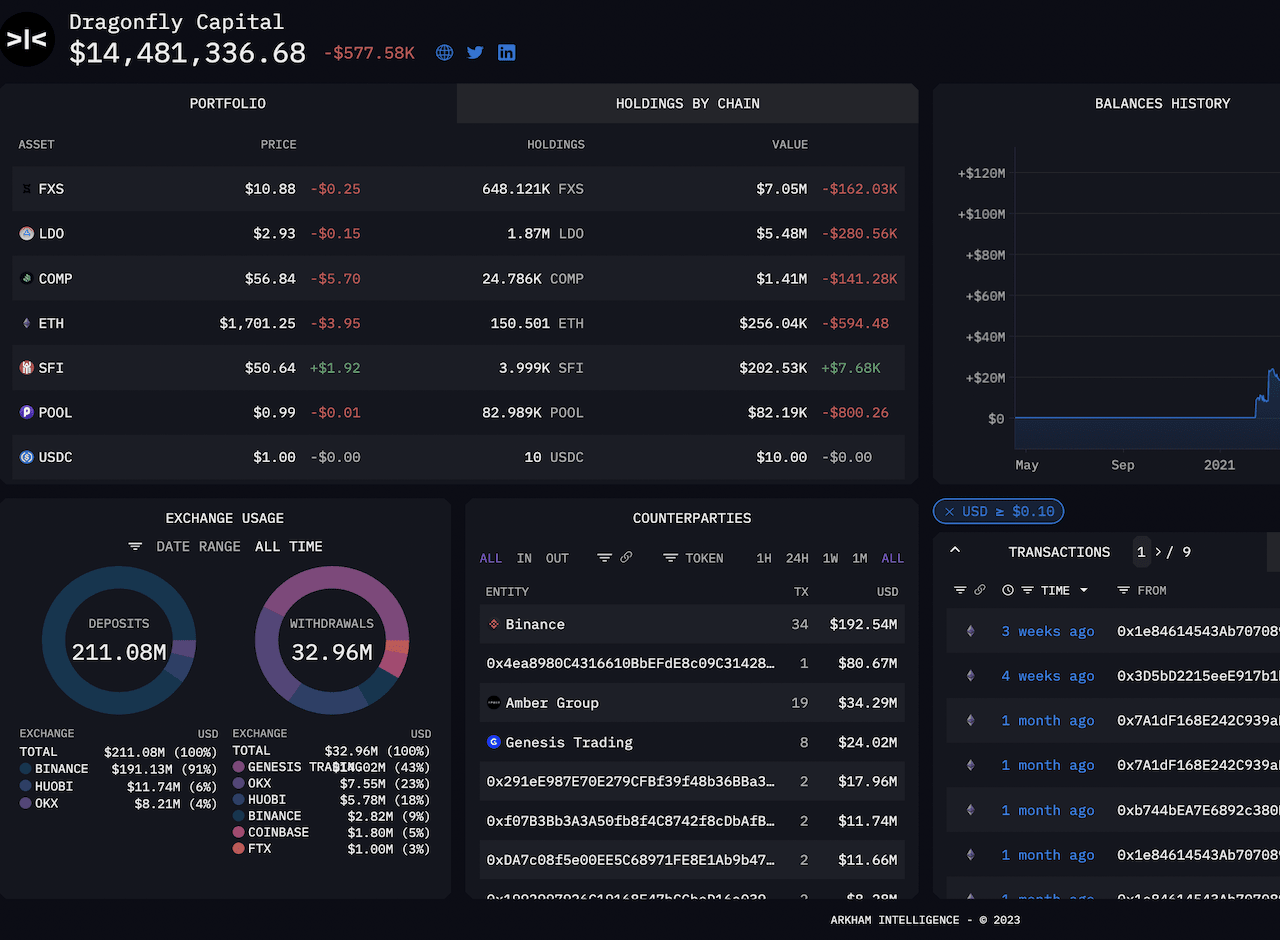Click the $1,701.25 ETH price
The width and height of the screenshot is (1280, 940).
258,323
